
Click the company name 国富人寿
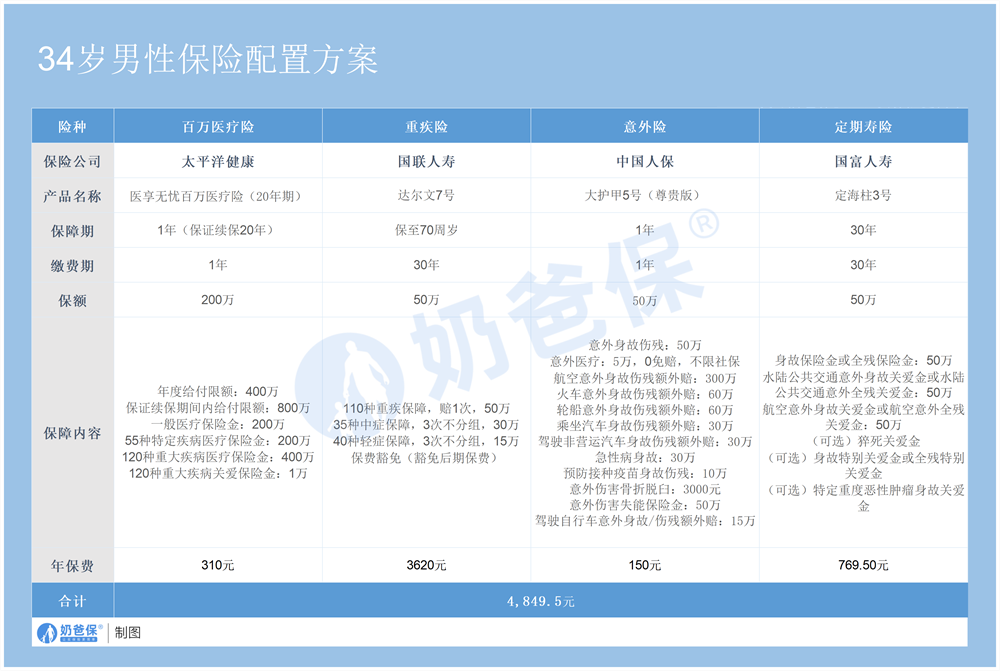(x=864, y=161)
